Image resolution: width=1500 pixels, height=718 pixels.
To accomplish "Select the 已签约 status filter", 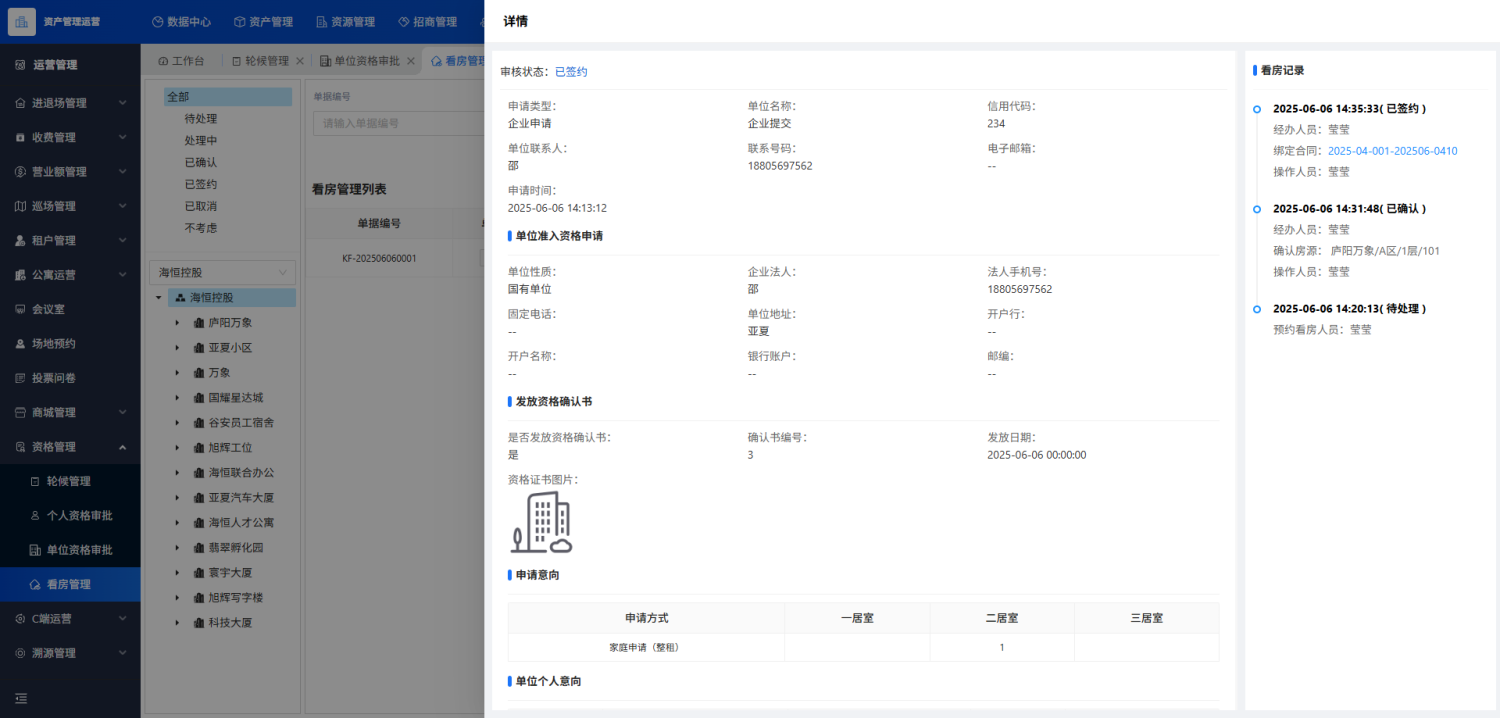I will pyautogui.click(x=201, y=185).
